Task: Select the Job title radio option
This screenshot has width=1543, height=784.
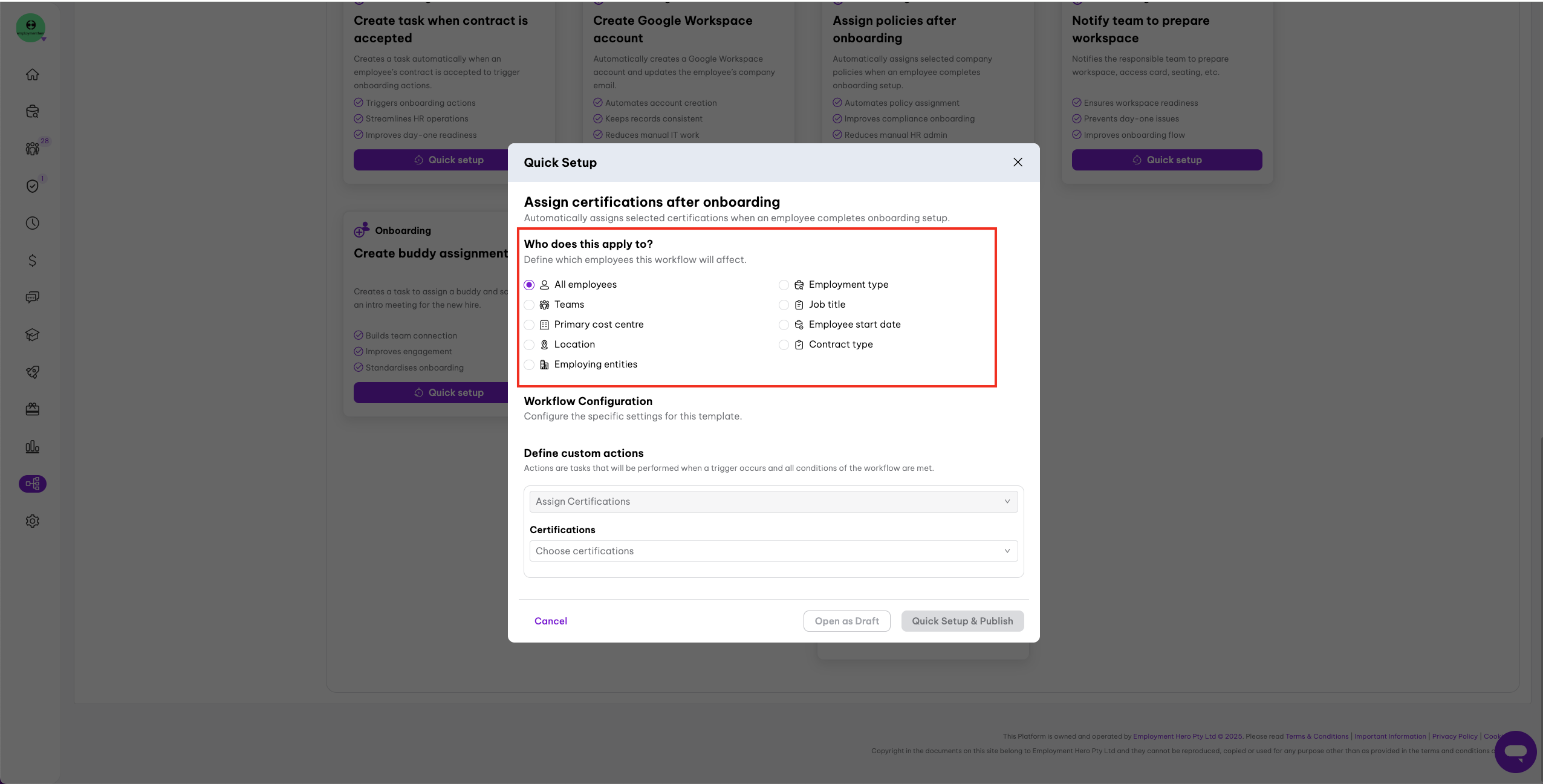Action: pyautogui.click(x=784, y=305)
